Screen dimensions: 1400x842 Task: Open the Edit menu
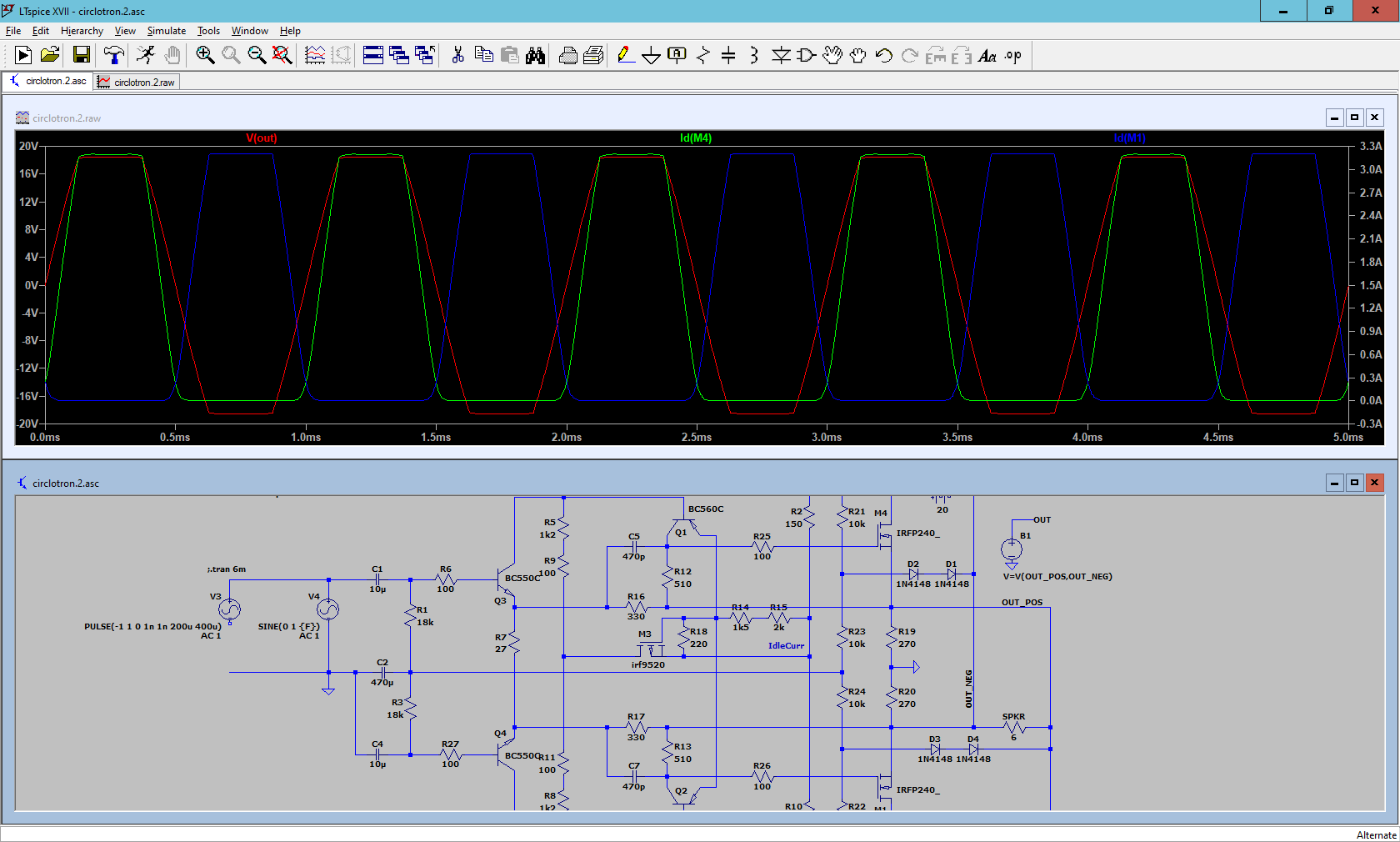(41, 31)
